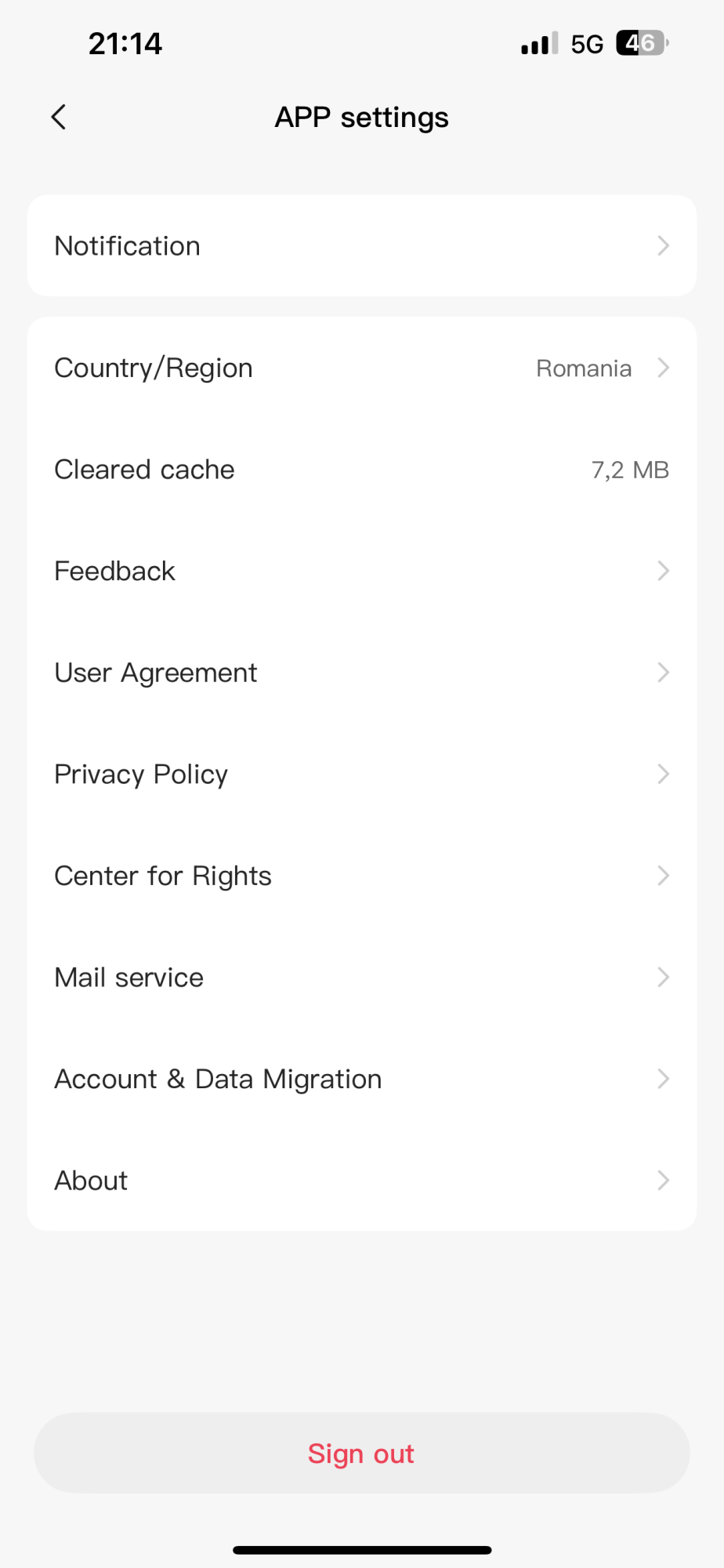
Task: Tap the cellular signal bars icon
Action: click(539, 44)
